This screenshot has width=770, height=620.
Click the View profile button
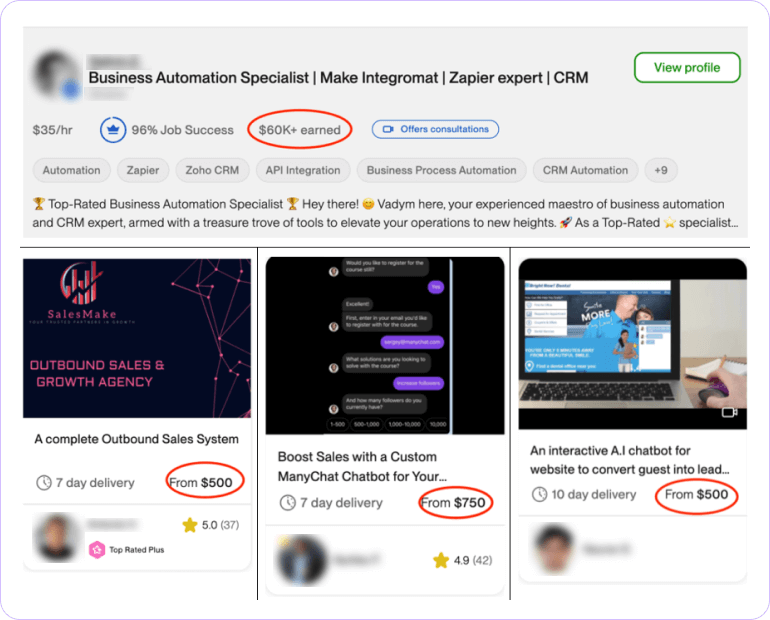coord(687,68)
